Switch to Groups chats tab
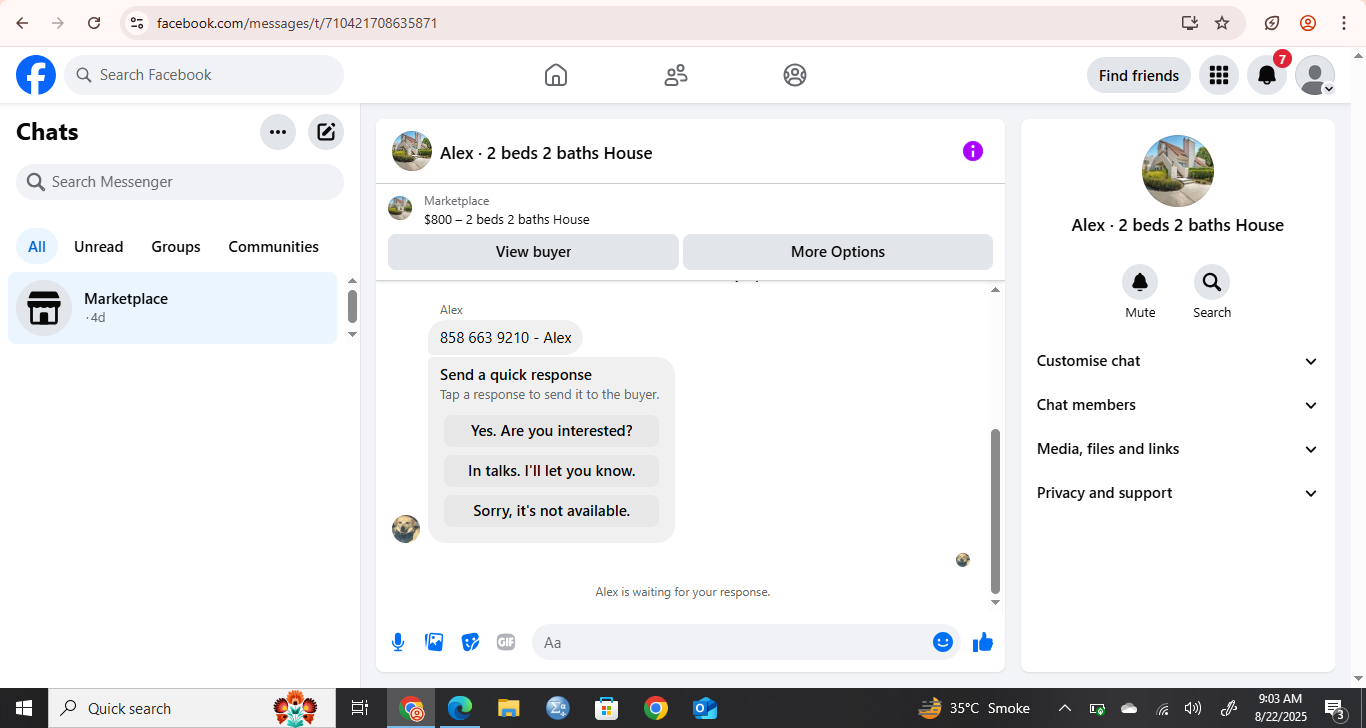 176,247
